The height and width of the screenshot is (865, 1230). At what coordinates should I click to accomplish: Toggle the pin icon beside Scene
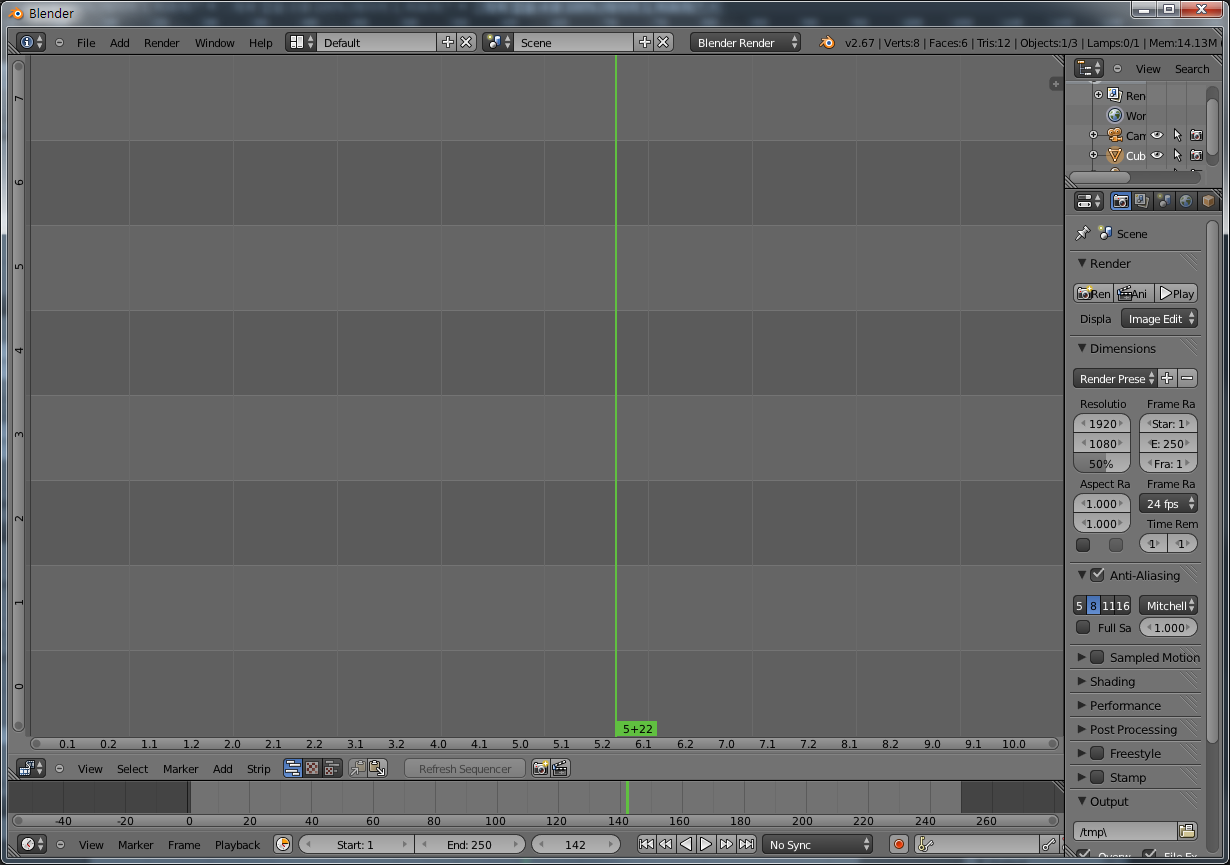1082,233
